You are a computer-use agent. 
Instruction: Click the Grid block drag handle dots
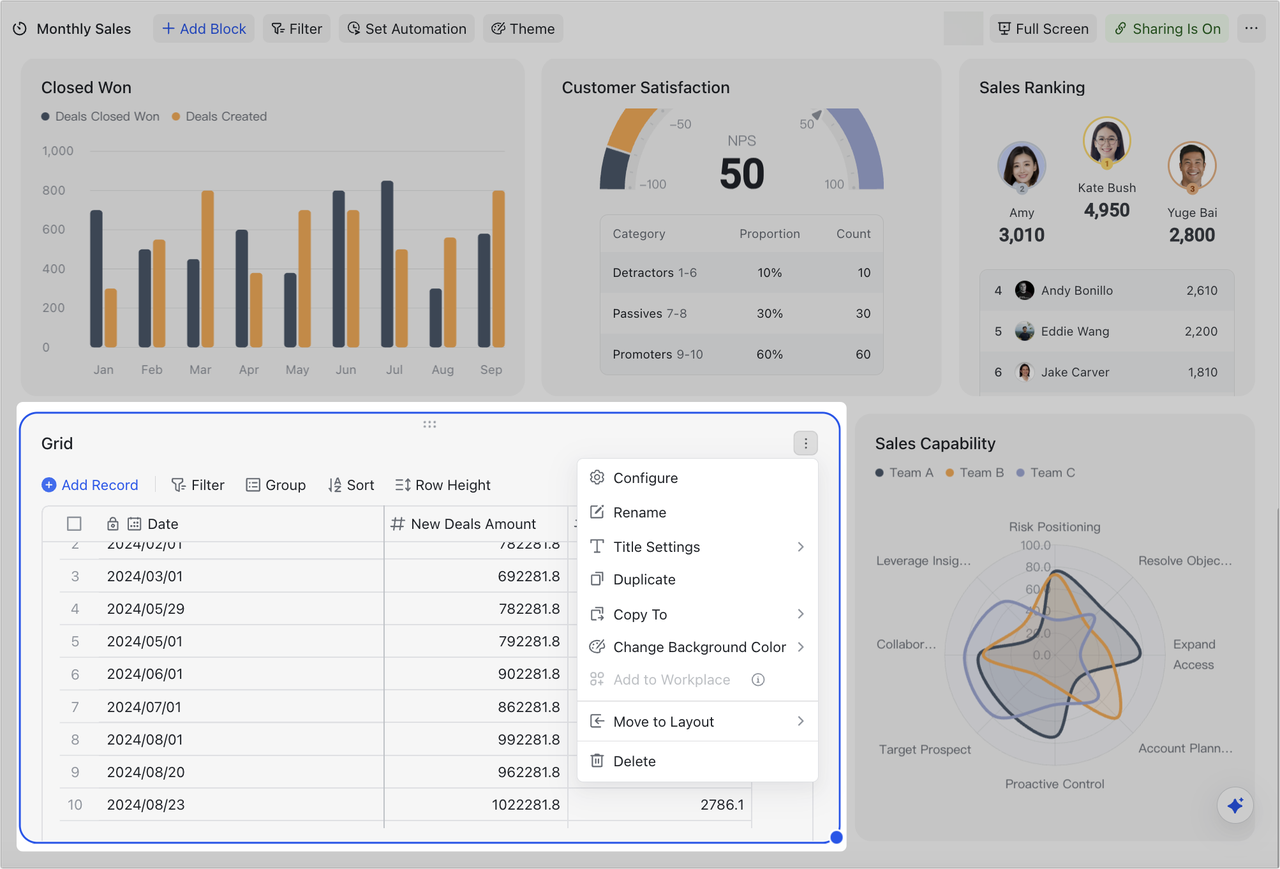point(429,424)
